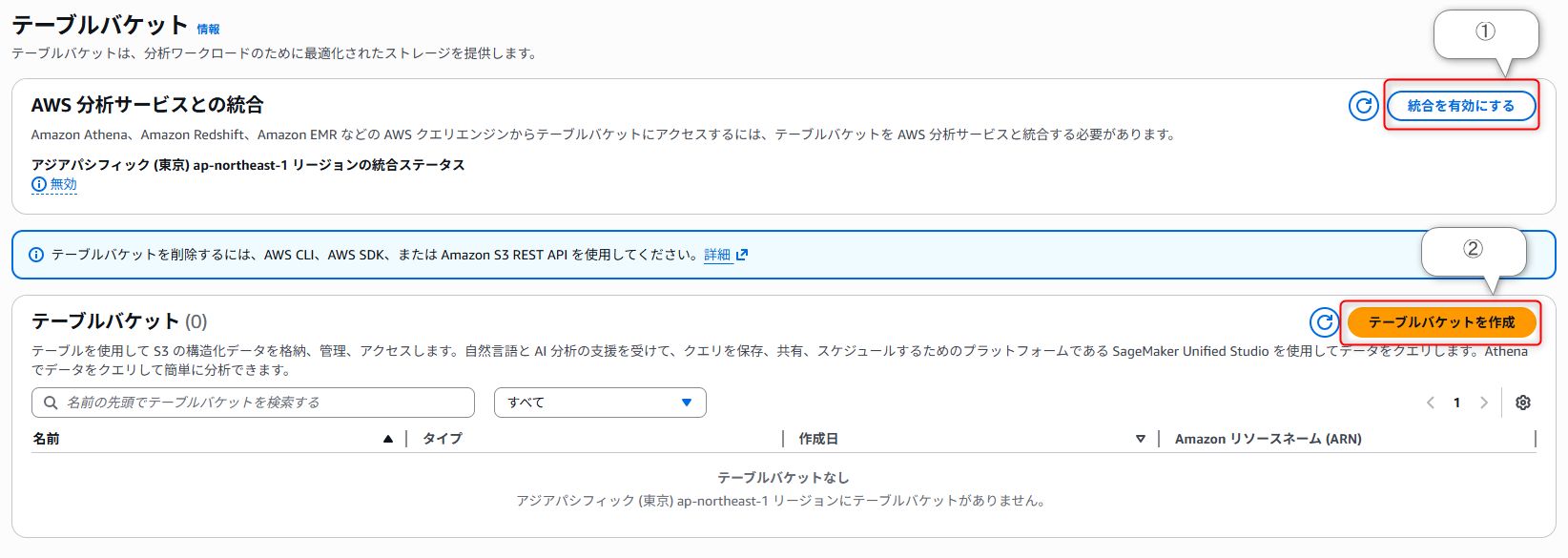Go to previous page of table buckets

pos(1431,403)
